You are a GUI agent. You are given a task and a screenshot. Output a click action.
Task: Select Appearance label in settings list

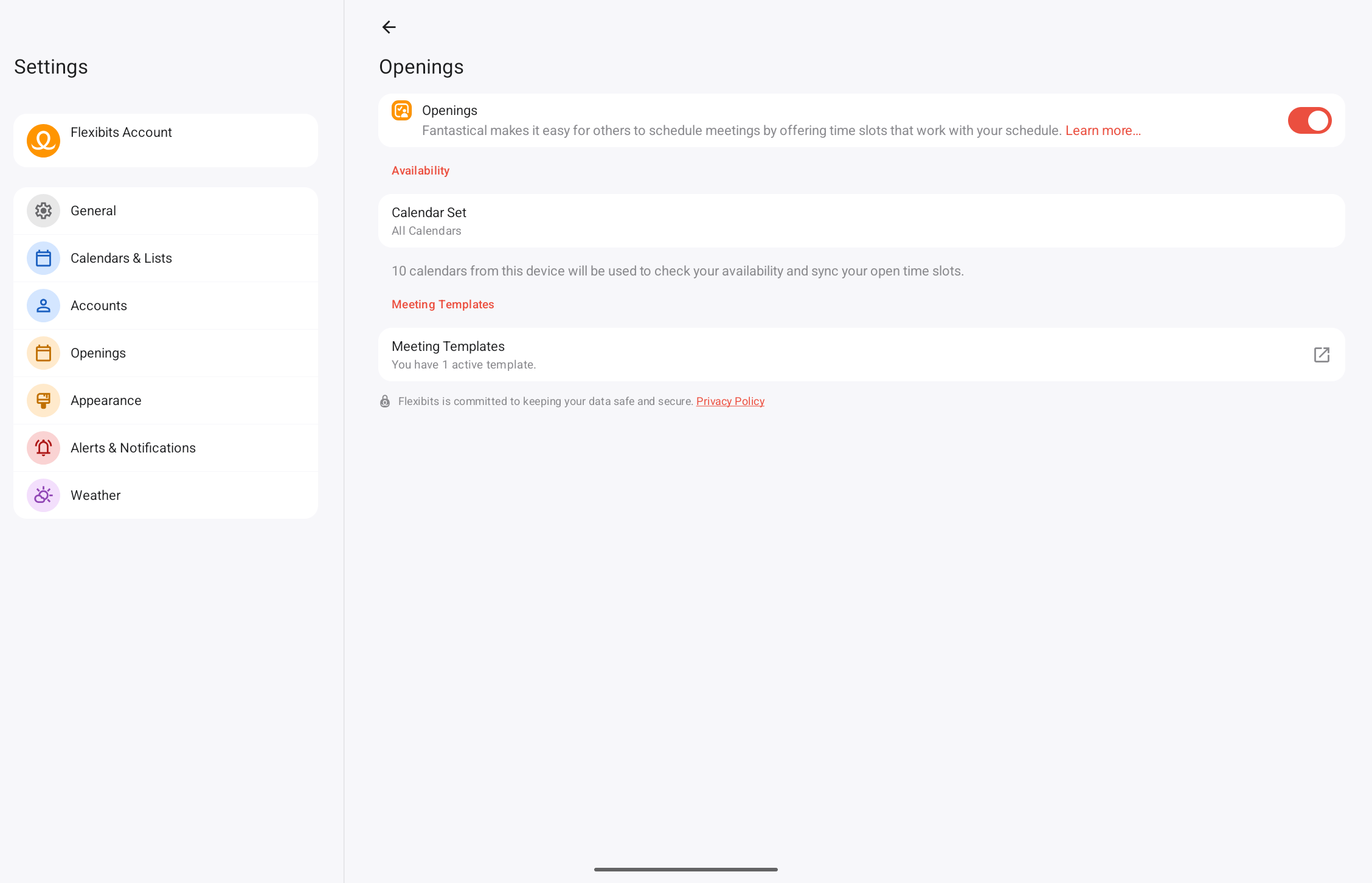click(x=106, y=401)
